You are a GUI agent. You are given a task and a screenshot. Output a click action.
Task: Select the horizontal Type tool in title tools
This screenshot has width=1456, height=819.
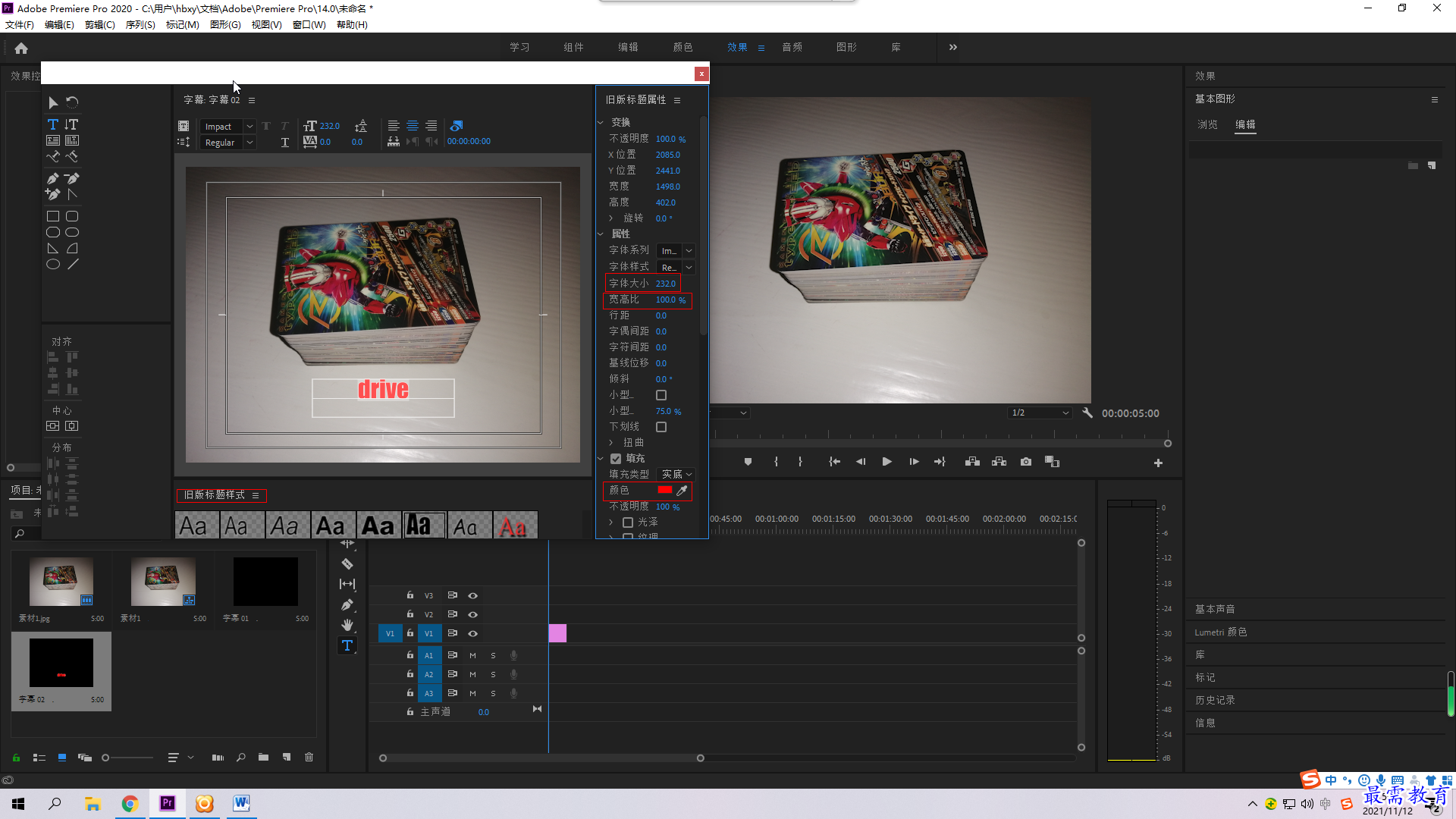coord(52,124)
